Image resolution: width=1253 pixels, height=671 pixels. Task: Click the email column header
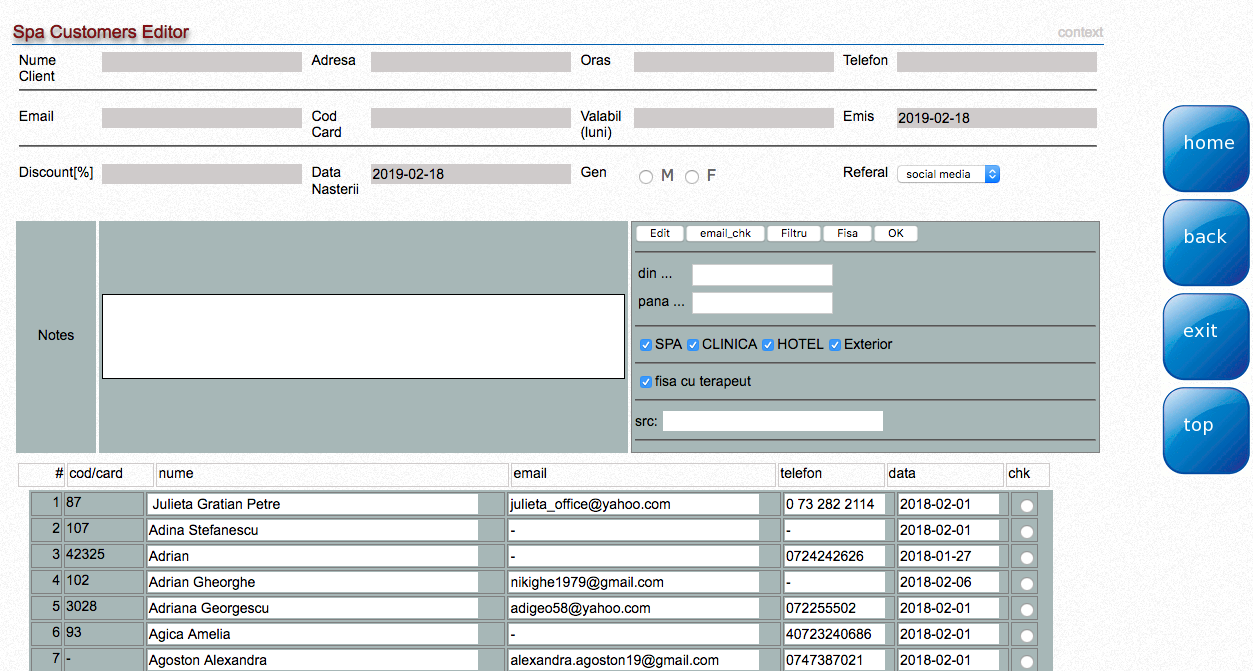coord(643,474)
